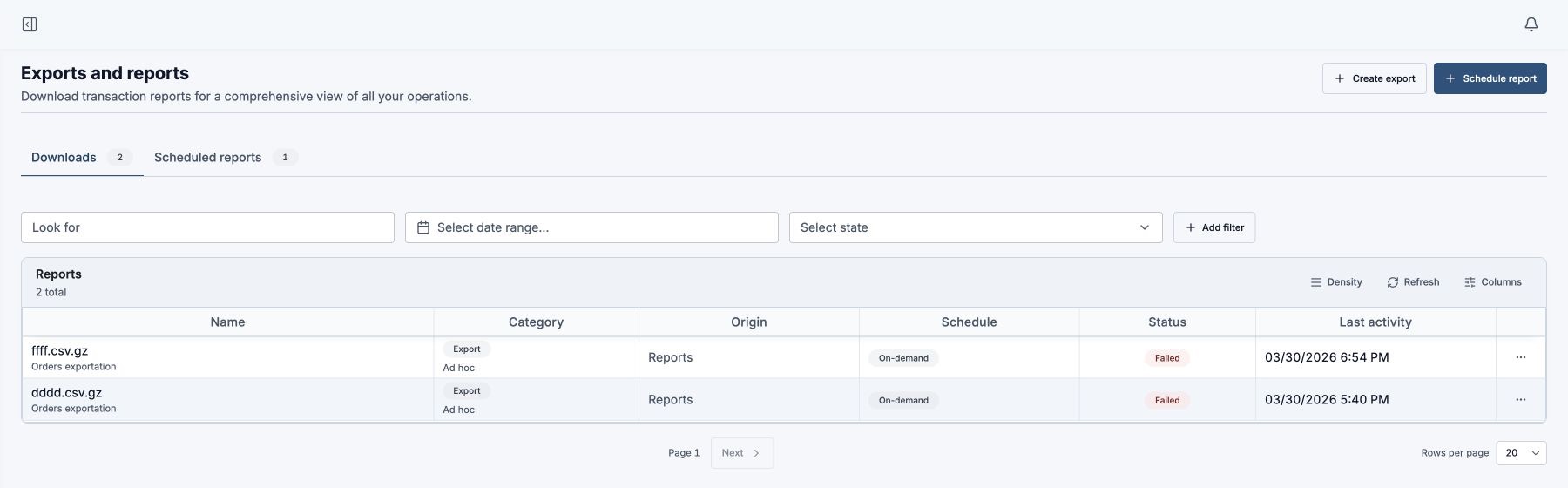Click the calendar icon in date range

(423, 227)
